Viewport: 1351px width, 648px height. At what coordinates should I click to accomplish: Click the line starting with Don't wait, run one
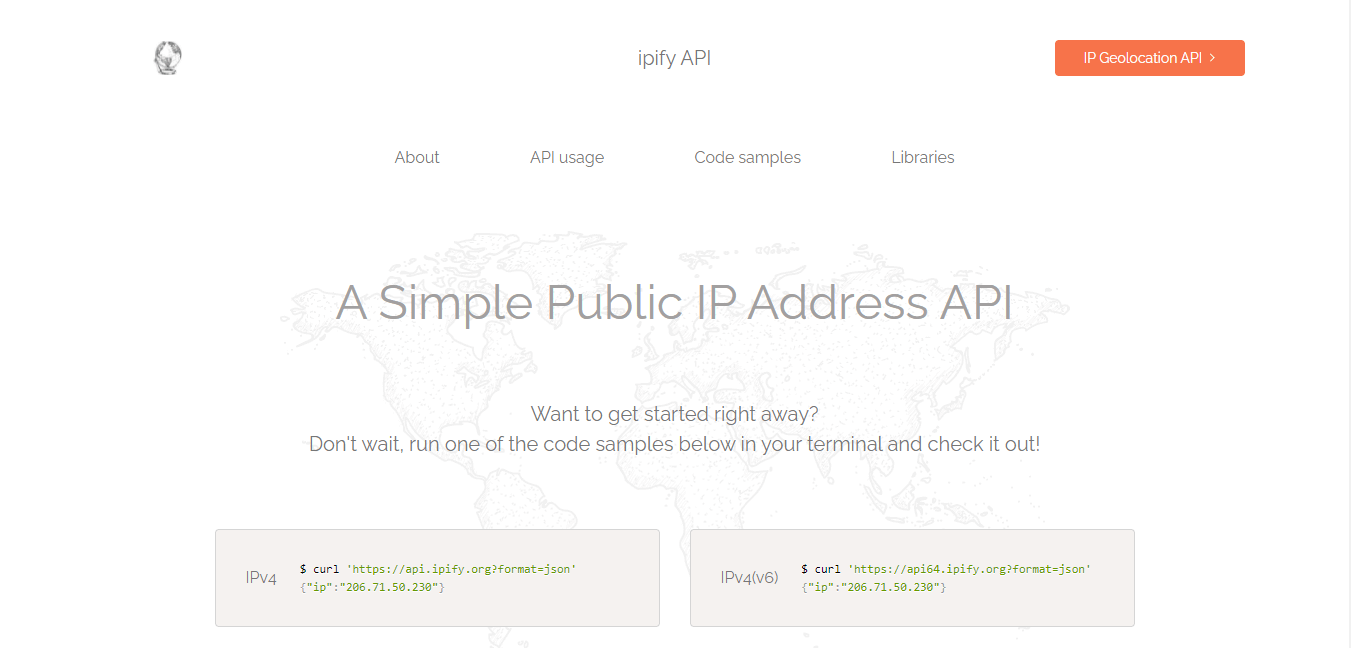tap(675, 444)
